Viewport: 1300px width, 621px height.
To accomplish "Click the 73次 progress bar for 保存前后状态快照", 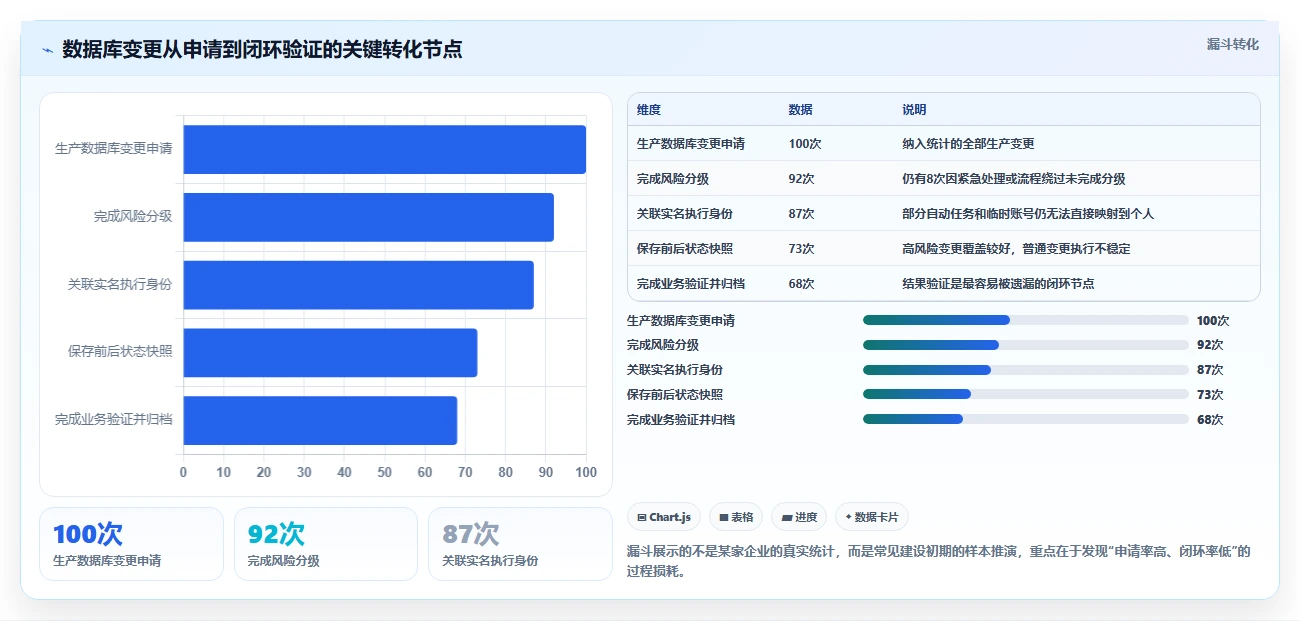I will click(x=1025, y=395).
